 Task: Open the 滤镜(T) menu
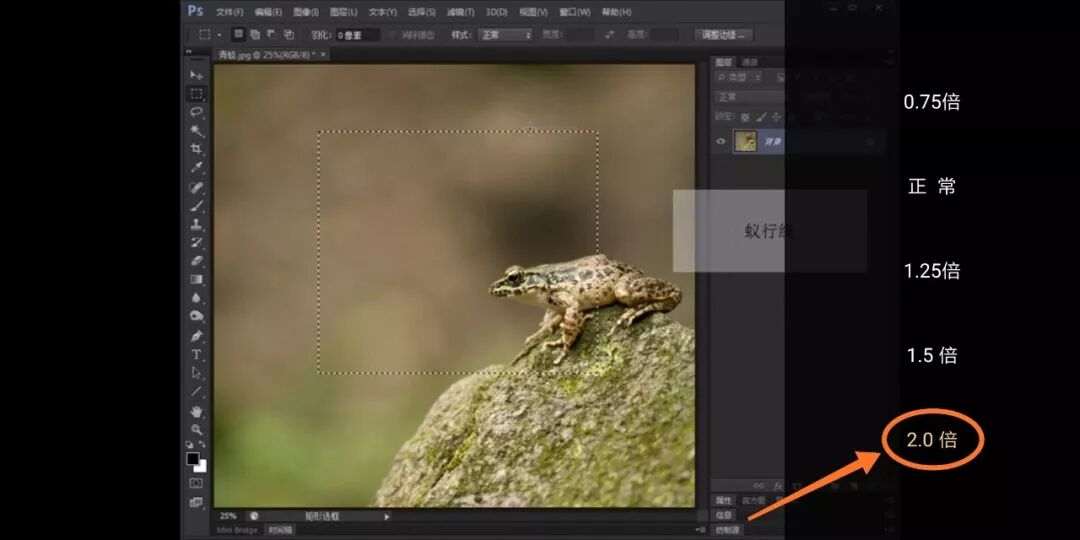[x=461, y=12]
